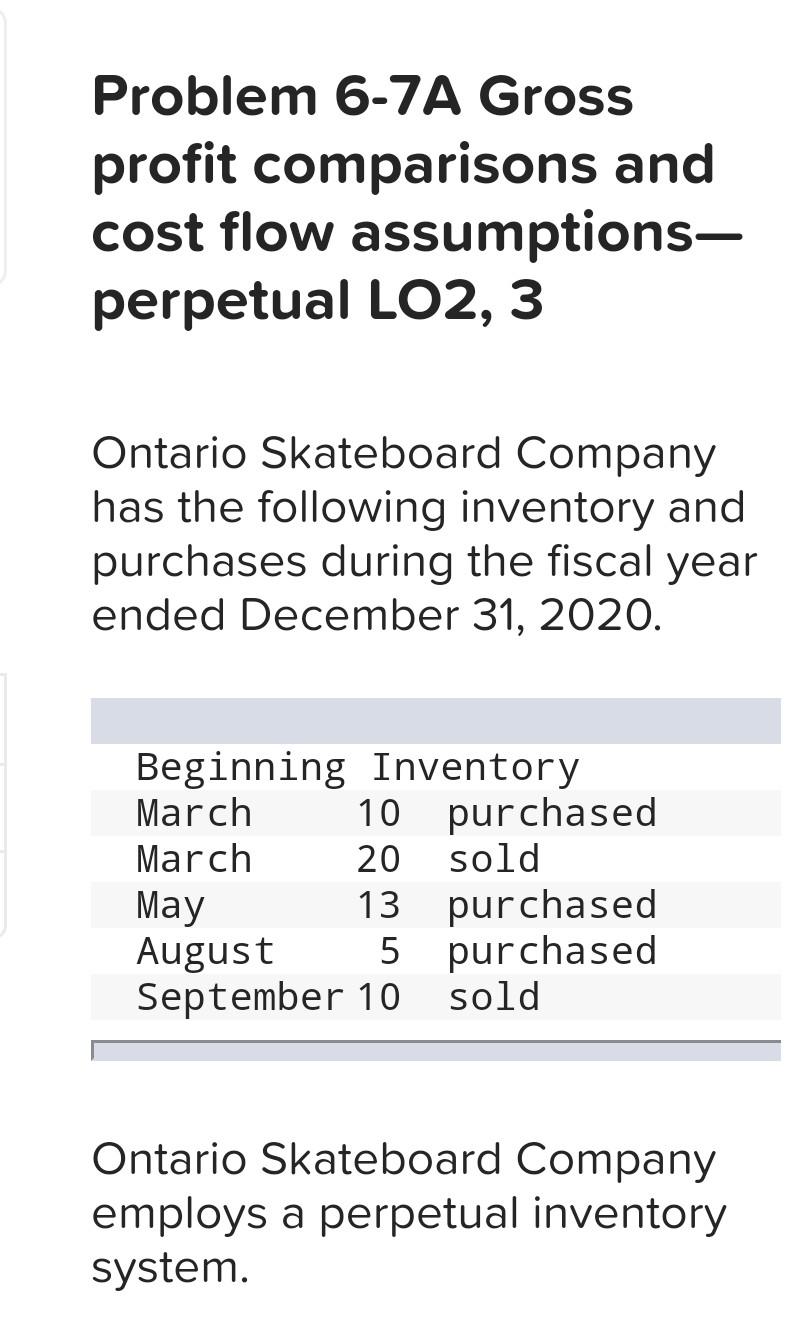Screen dimensions: 811x1333
Task: Click the word "September" in the table
Action: click(240, 997)
